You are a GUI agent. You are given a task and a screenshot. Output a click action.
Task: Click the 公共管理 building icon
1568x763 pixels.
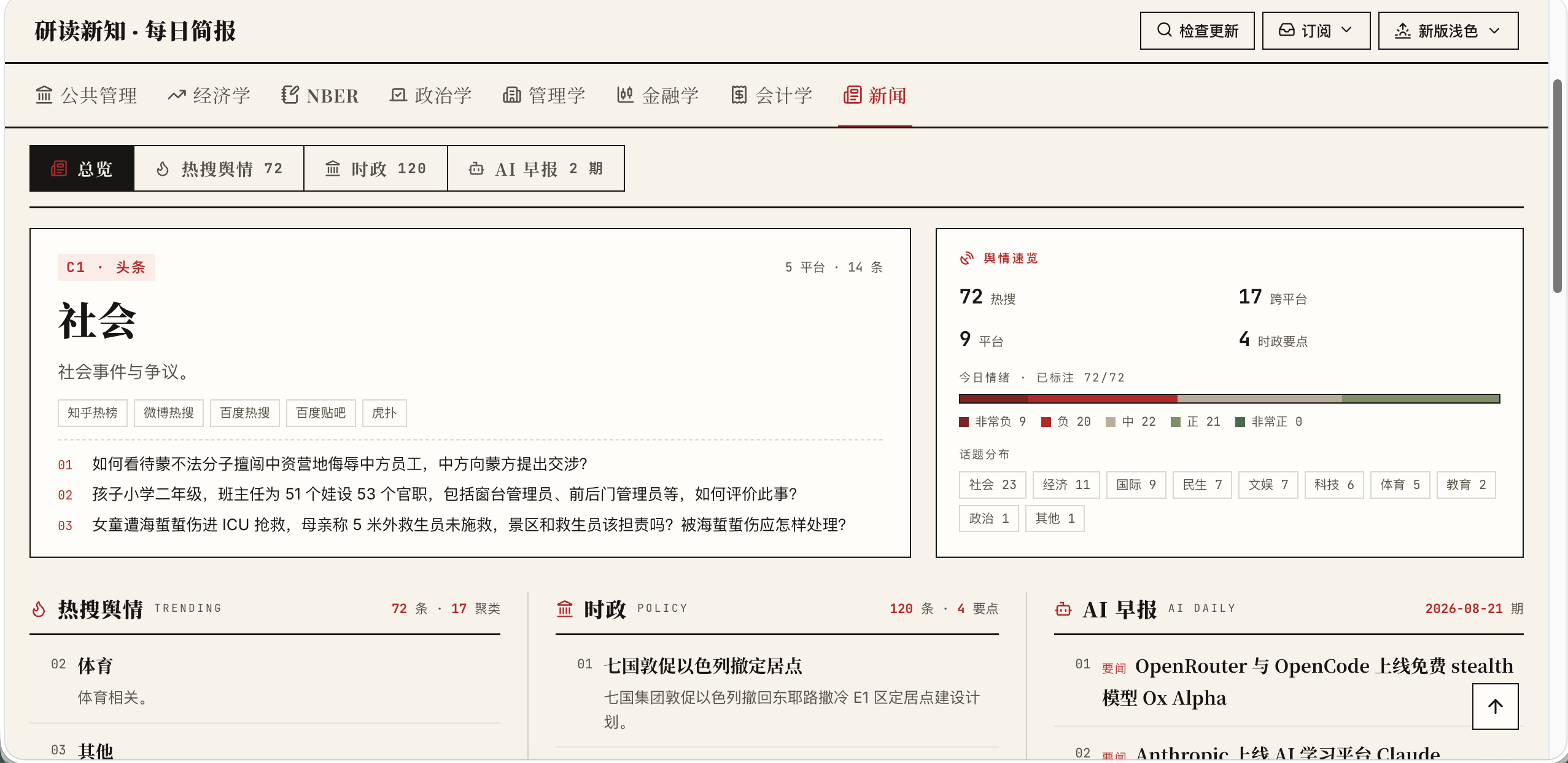tap(44, 95)
